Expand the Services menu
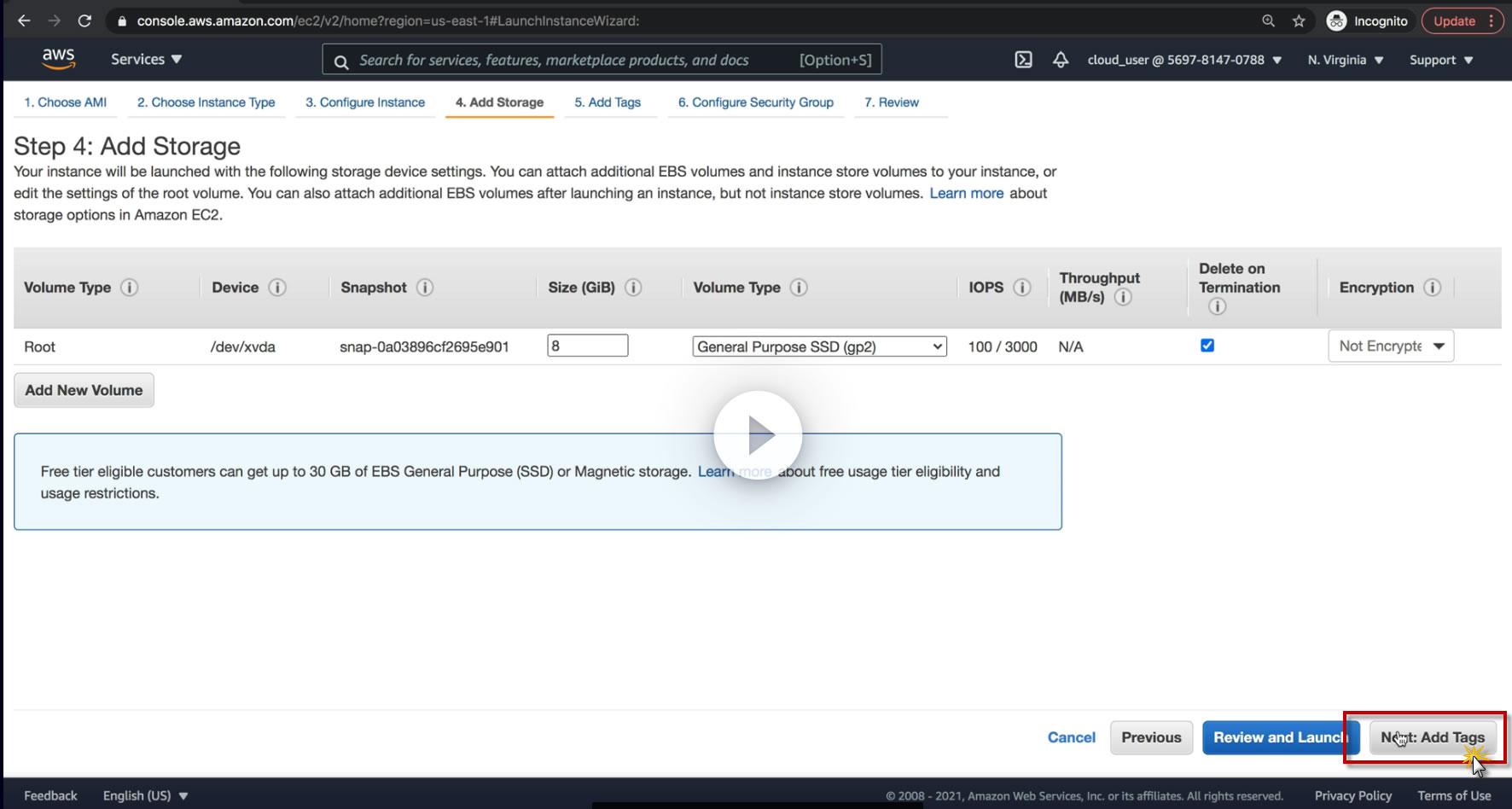This screenshot has width=1512, height=809. 147,59
